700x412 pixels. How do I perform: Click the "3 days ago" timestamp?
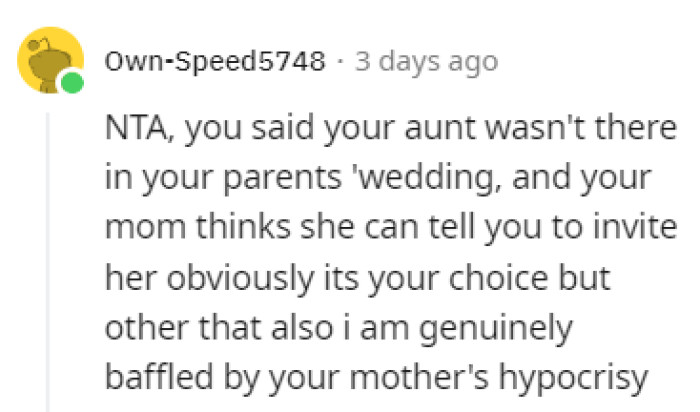click(x=427, y=61)
